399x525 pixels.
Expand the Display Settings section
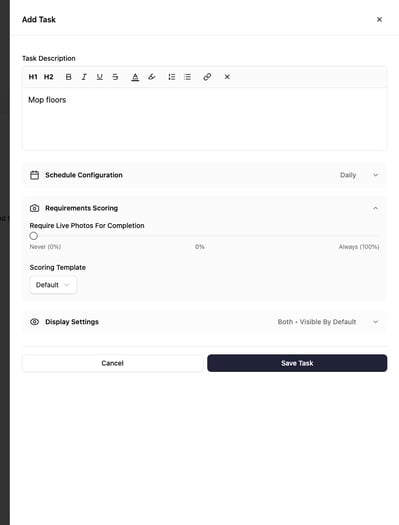click(204, 322)
